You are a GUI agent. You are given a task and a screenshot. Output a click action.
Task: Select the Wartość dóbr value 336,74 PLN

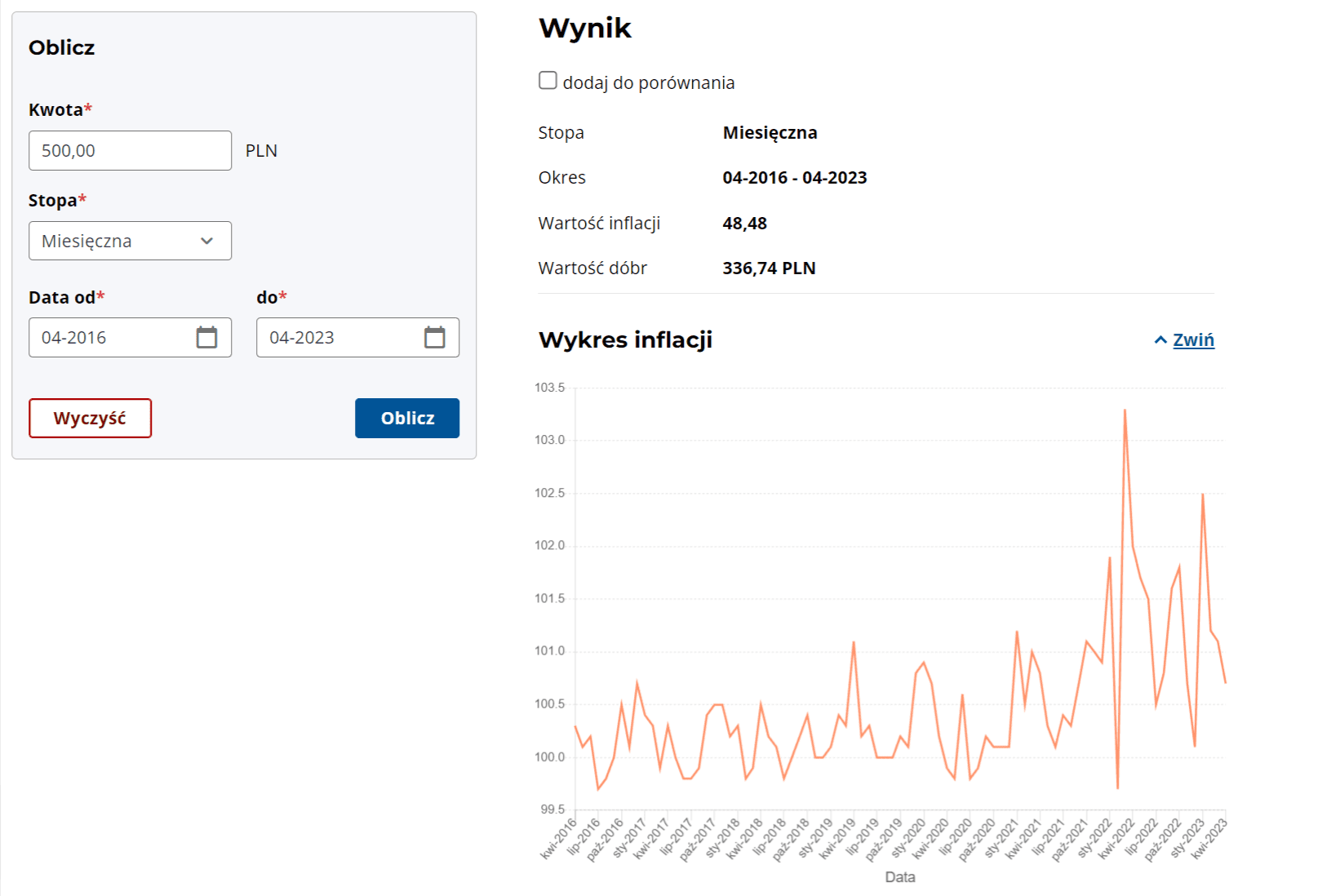(769, 268)
